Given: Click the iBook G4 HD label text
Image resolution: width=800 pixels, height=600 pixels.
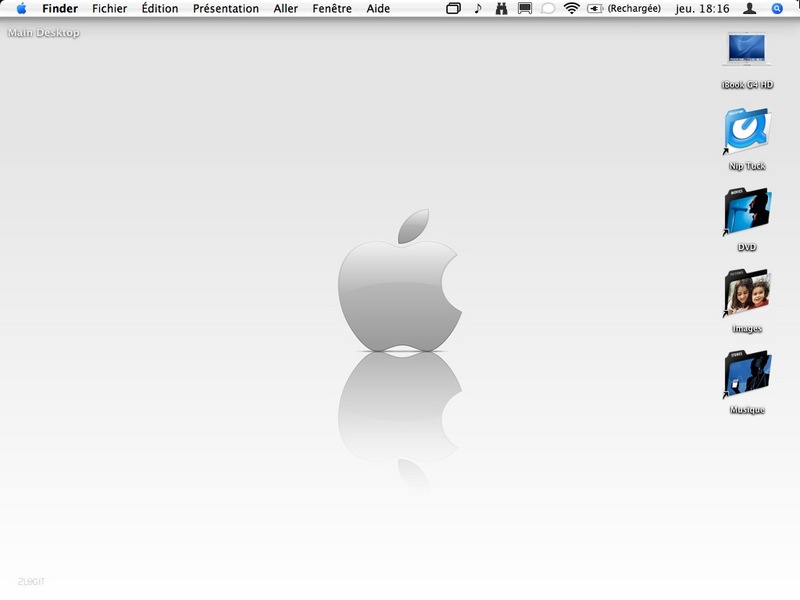Looking at the screenshot, I should coord(747,85).
